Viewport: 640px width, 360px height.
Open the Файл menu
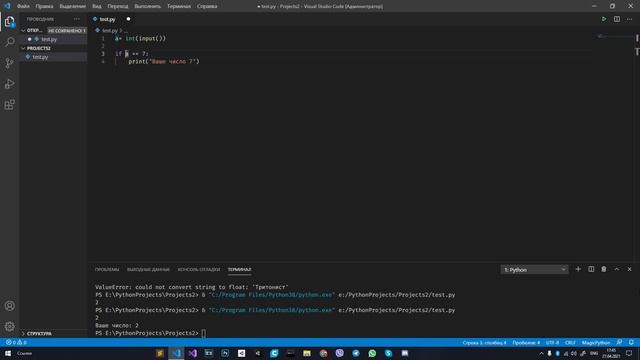pyautogui.click(x=23, y=6)
